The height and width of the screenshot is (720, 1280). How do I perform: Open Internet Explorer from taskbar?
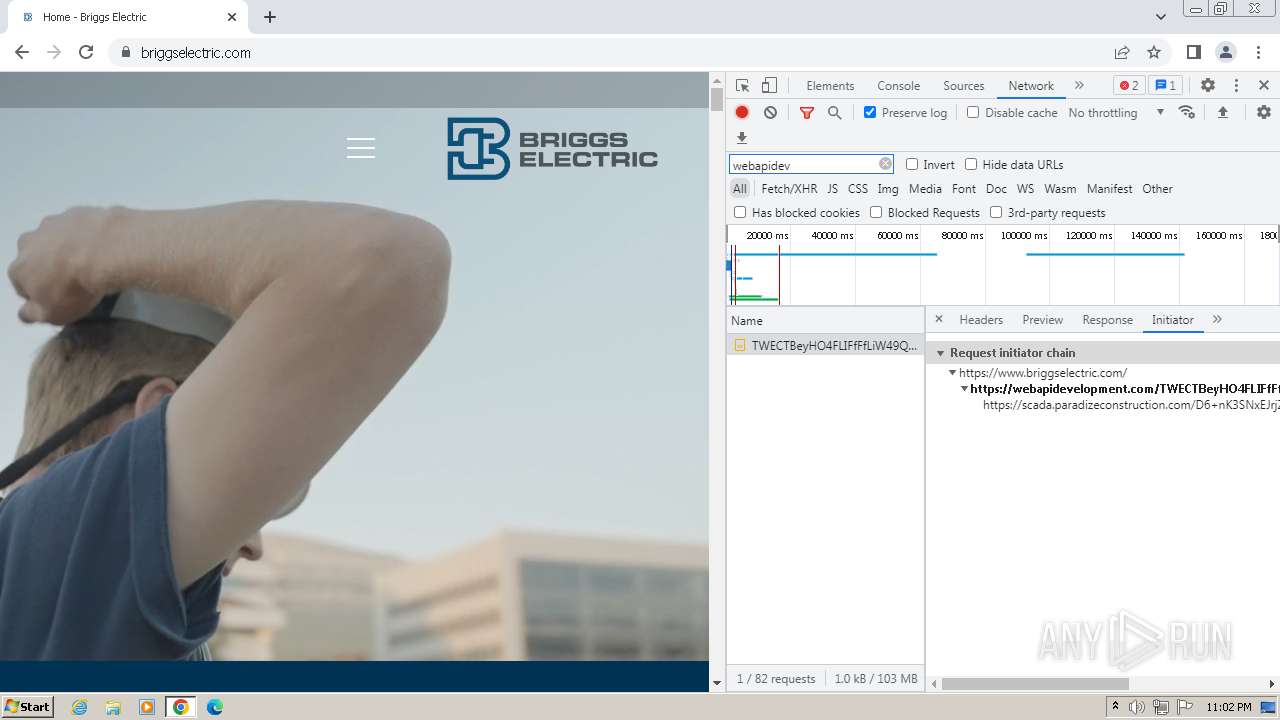[x=80, y=707]
